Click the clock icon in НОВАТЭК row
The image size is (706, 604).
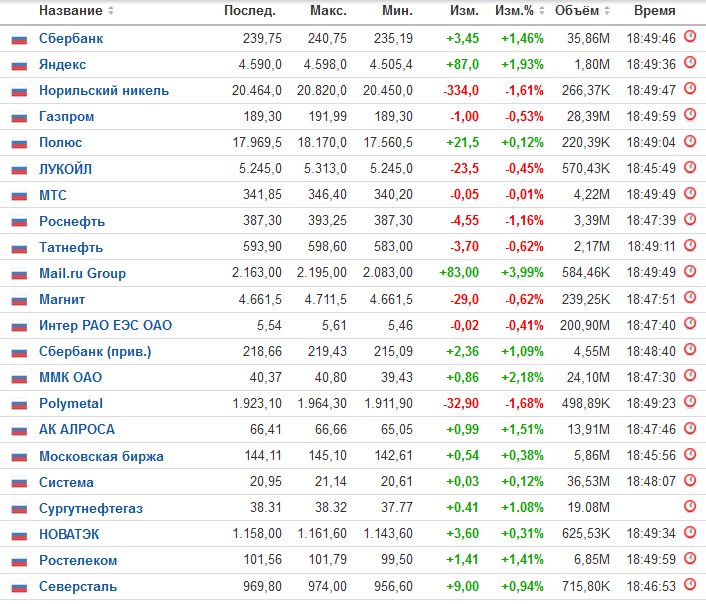(x=690, y=532)
